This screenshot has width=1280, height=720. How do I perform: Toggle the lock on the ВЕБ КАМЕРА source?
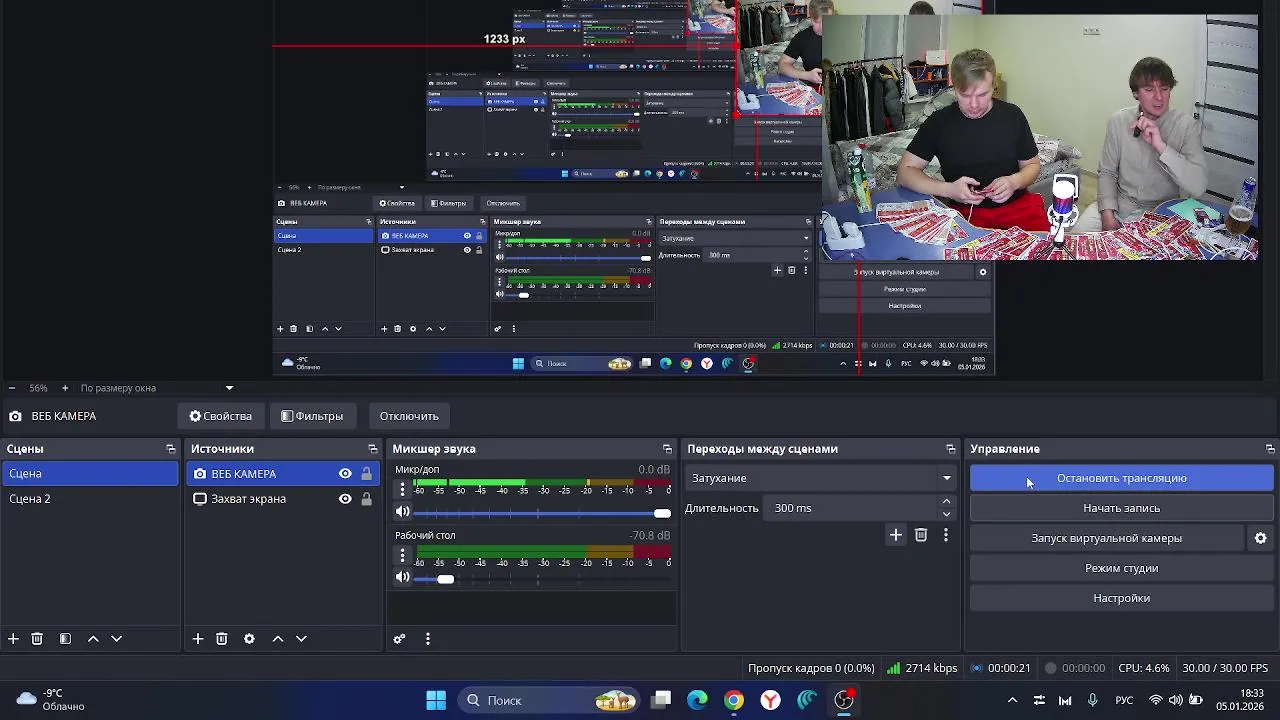[x=367, y=474]
